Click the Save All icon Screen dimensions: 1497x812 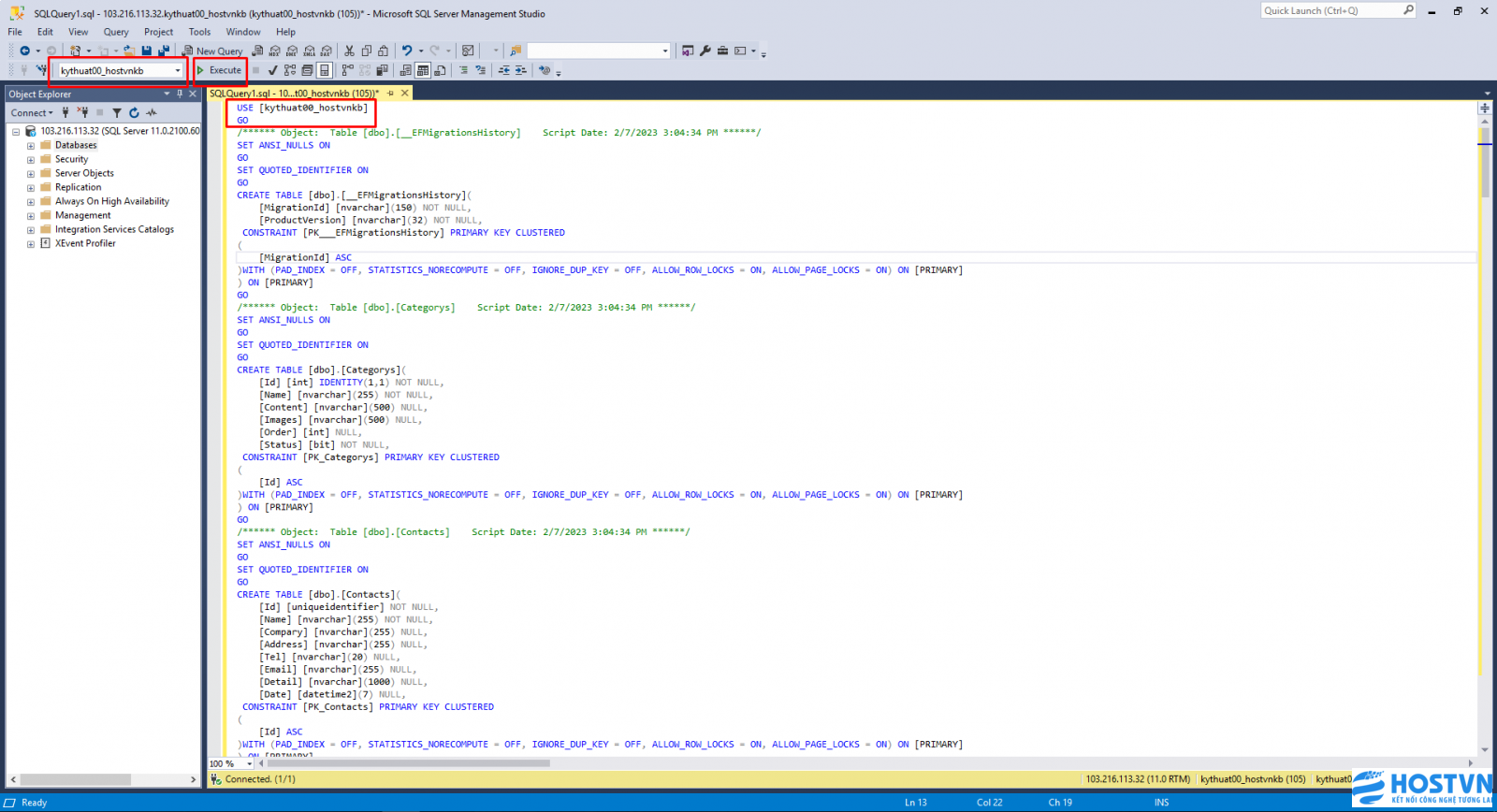click(164, 51)
